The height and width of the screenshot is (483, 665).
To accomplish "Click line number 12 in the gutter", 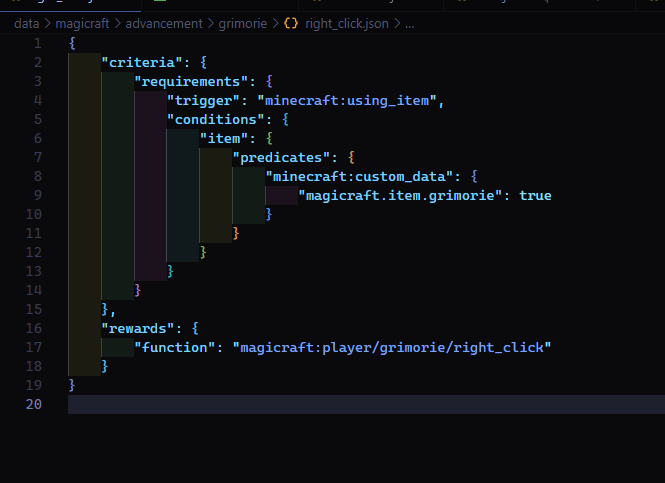I will pyautogui.click(x=34, y=253).
